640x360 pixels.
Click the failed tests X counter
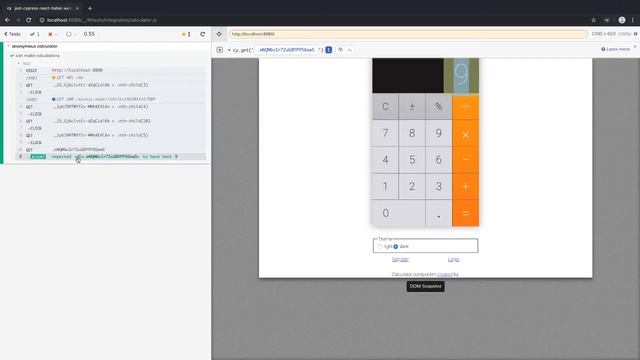point(53,34)
